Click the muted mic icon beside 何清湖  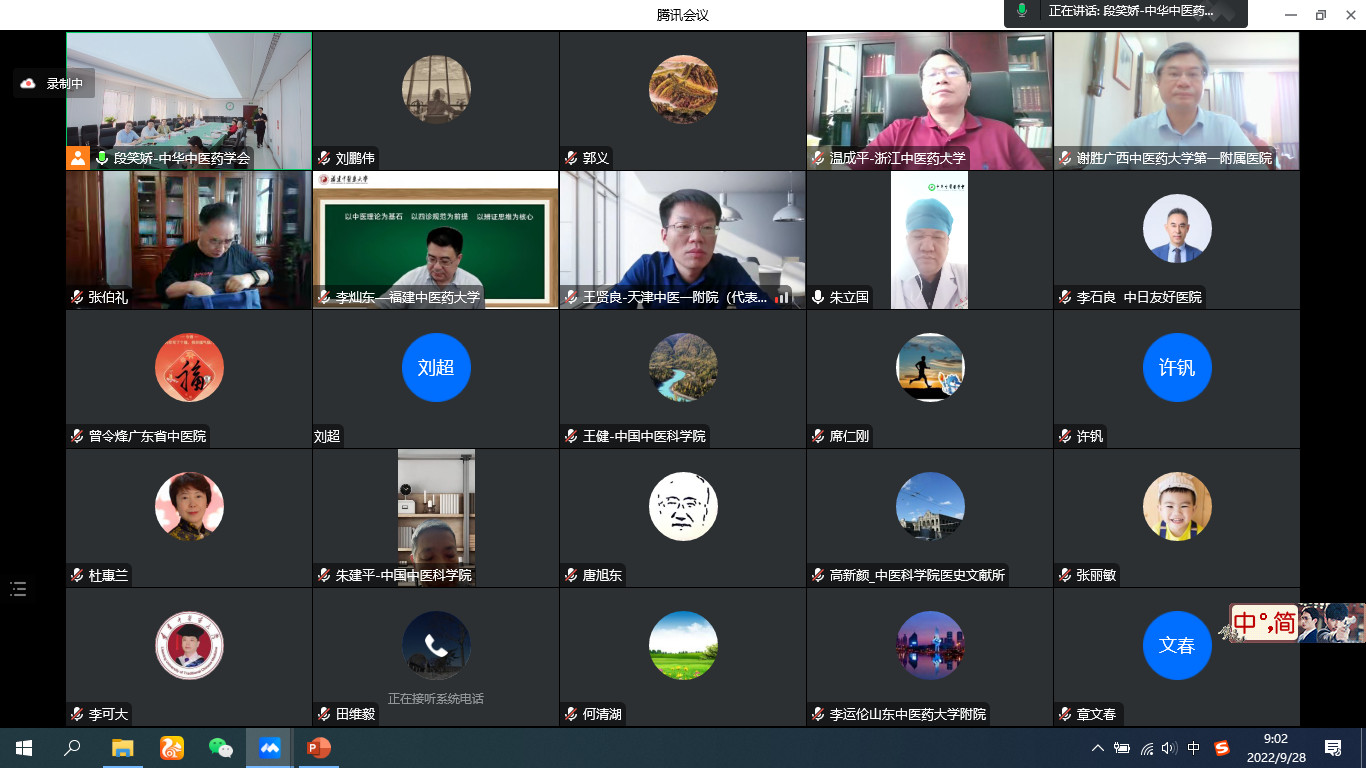(x=571, y=714)
